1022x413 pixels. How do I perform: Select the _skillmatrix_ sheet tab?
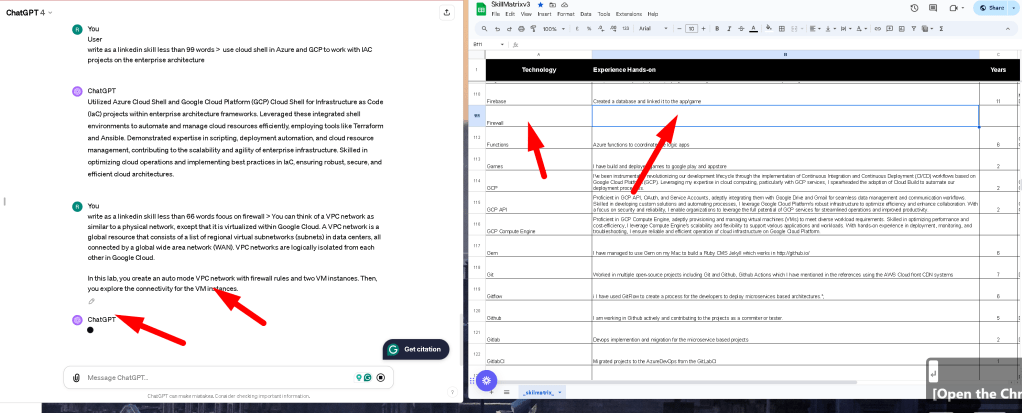tap(542, 392)
